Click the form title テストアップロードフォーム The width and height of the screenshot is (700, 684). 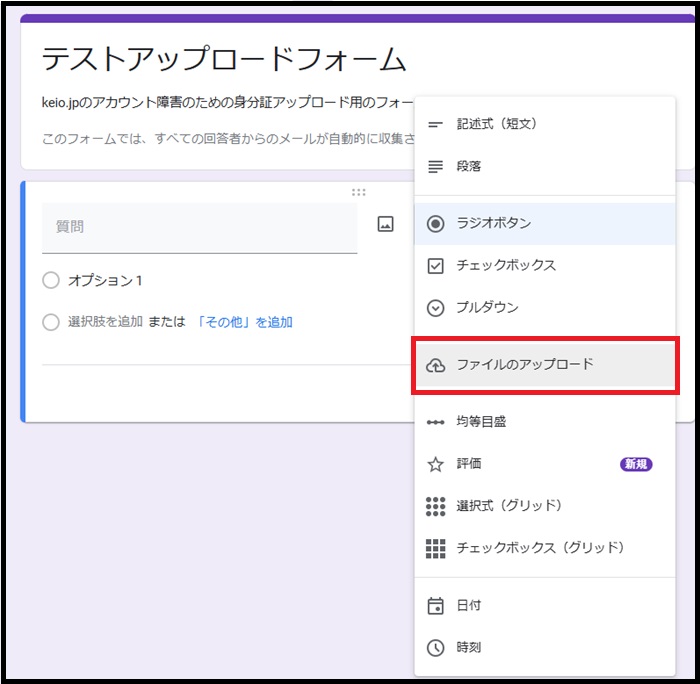[224, 60]
